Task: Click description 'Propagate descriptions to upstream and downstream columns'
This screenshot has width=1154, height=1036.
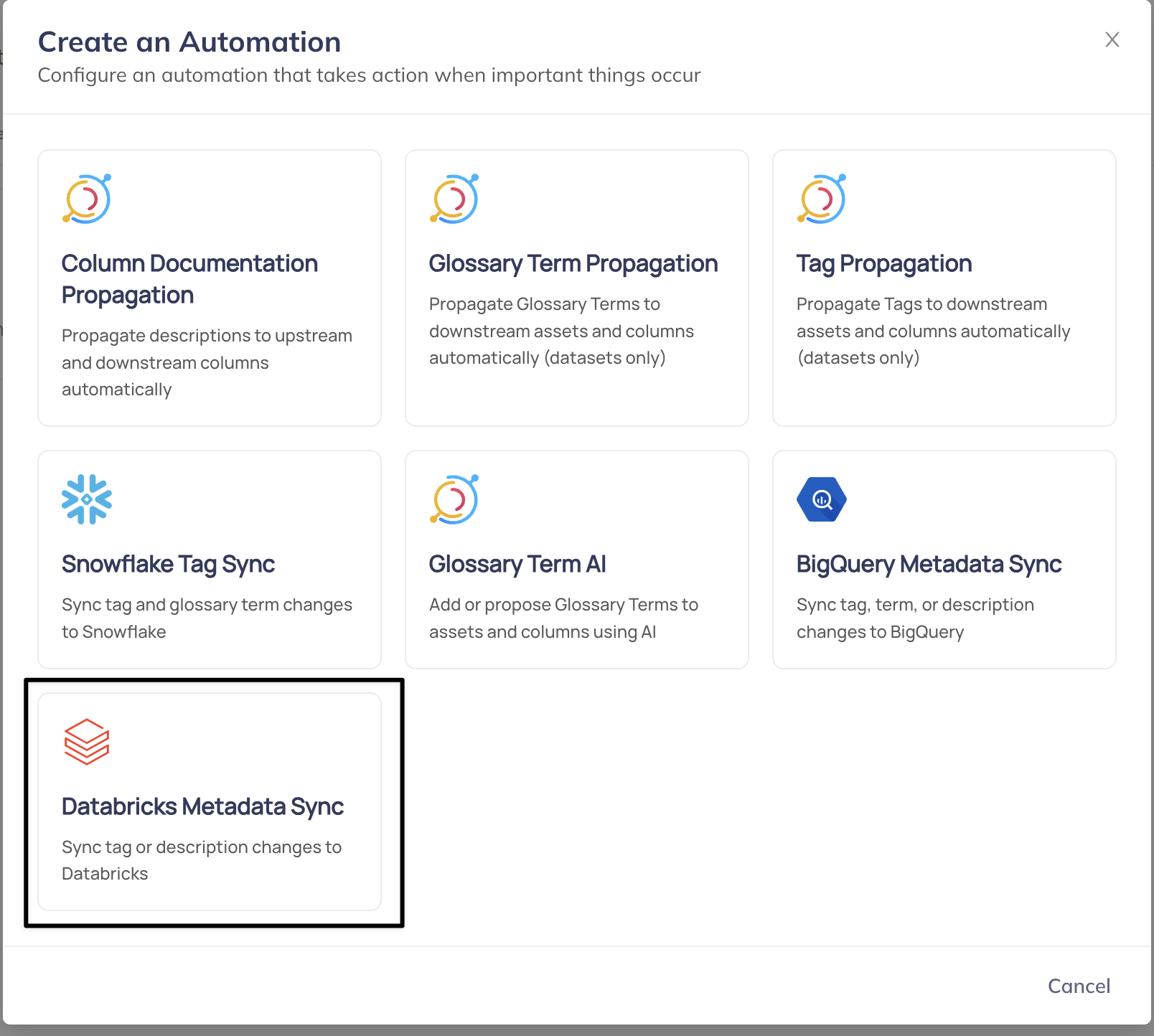Action: tap(207, 362)
